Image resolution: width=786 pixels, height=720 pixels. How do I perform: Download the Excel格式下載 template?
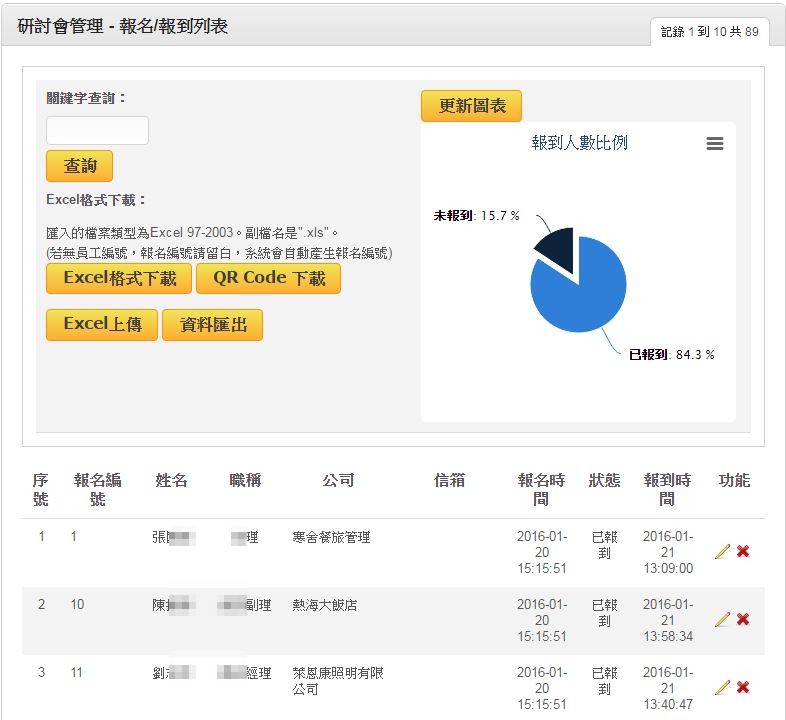[119, 278]
